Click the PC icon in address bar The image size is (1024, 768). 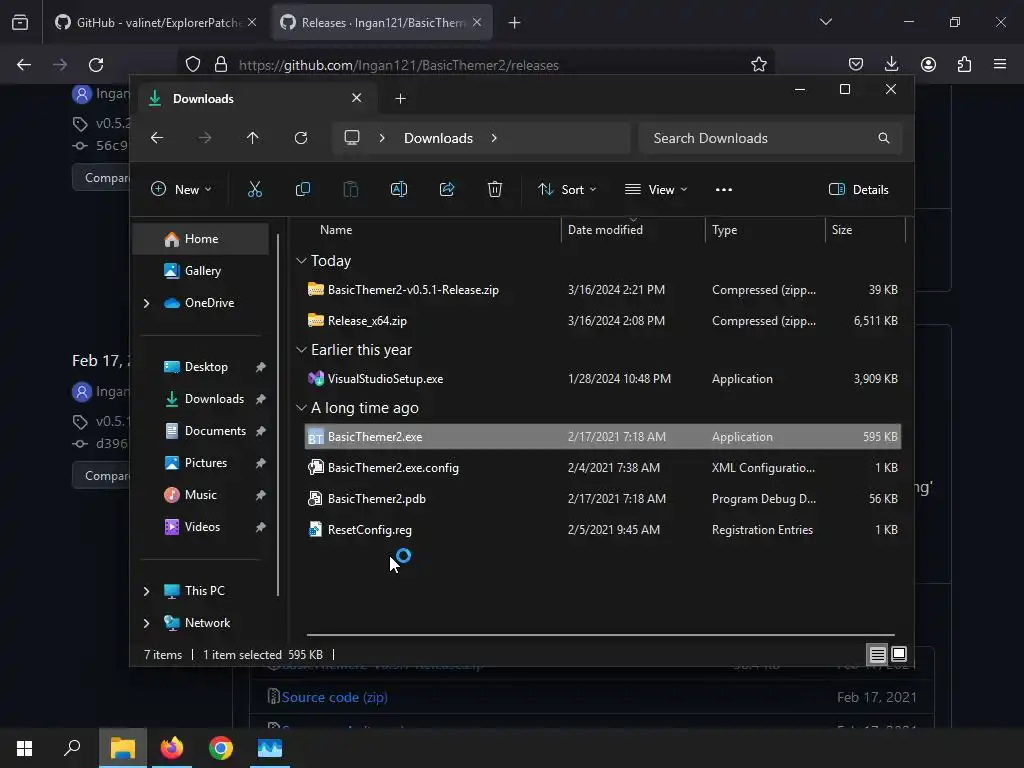(352, 138)
